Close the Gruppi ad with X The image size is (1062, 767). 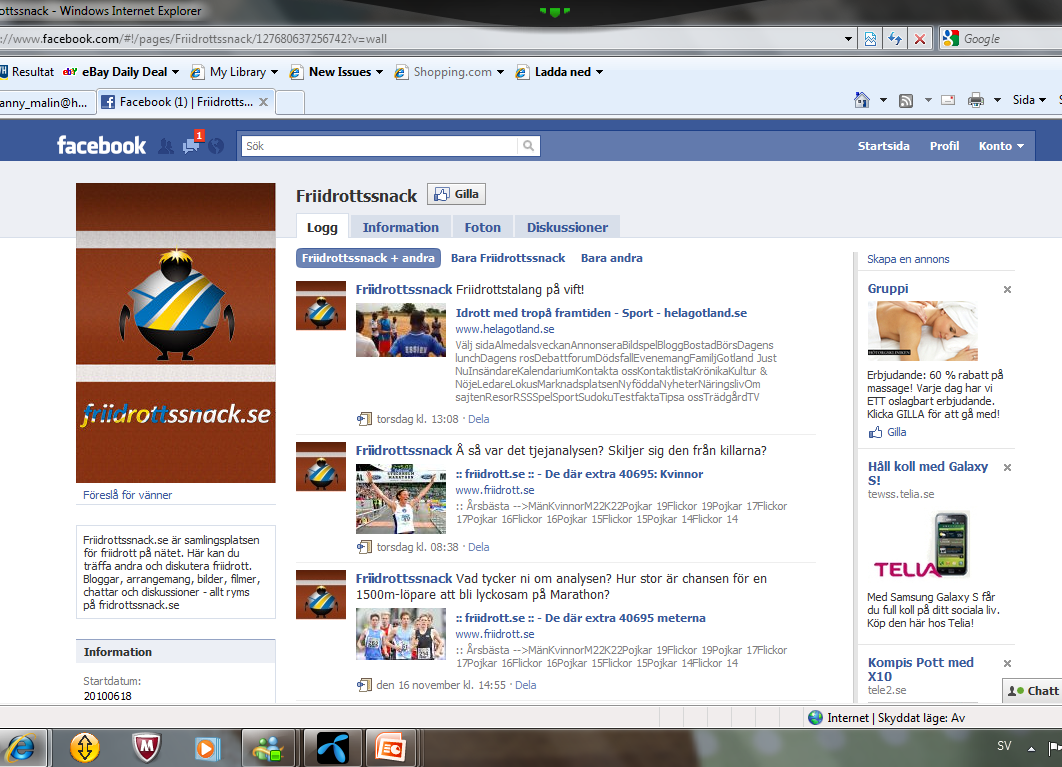tap(1007, 289)
